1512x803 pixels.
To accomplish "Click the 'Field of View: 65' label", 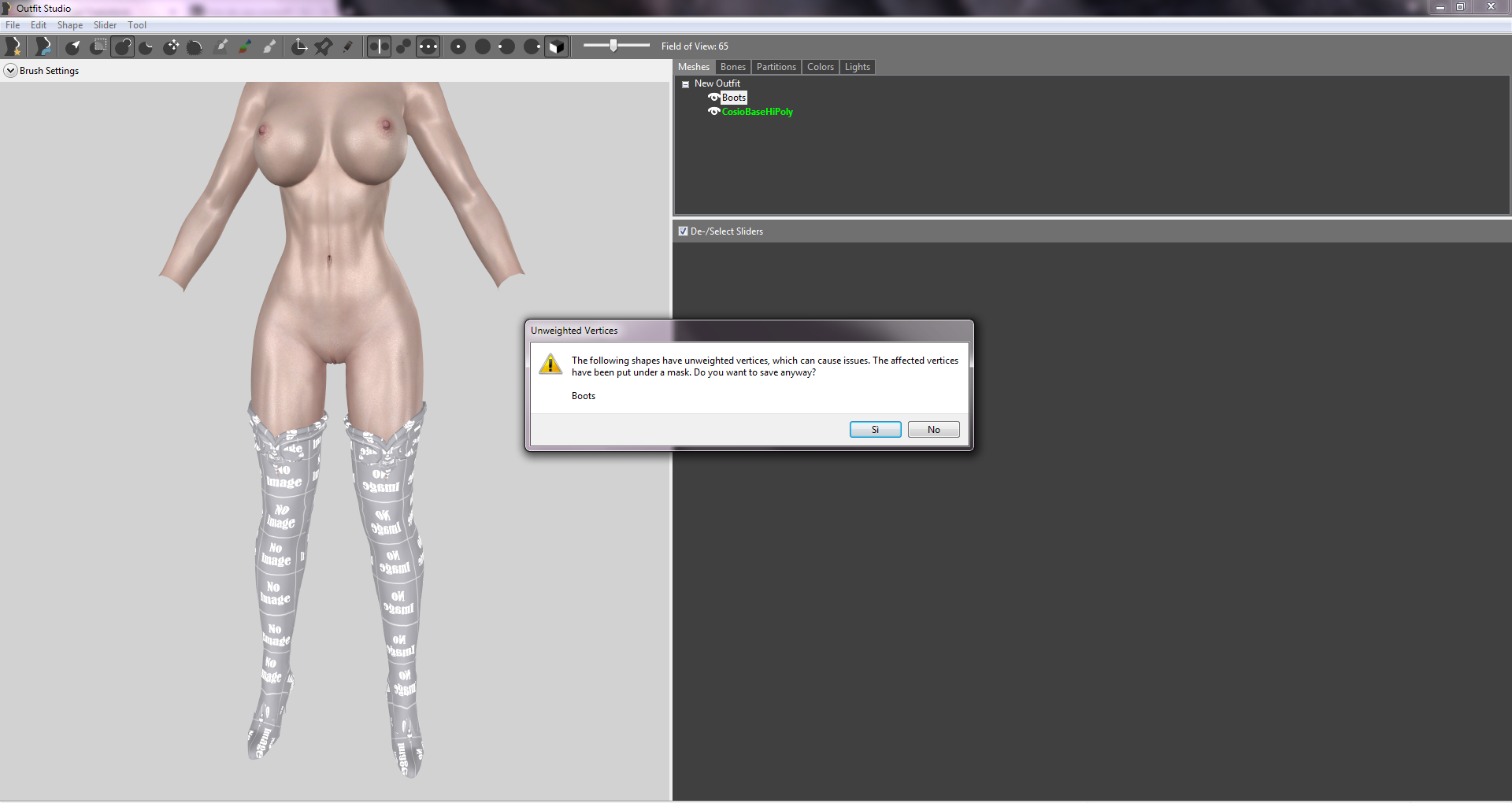I will [695, 46].
